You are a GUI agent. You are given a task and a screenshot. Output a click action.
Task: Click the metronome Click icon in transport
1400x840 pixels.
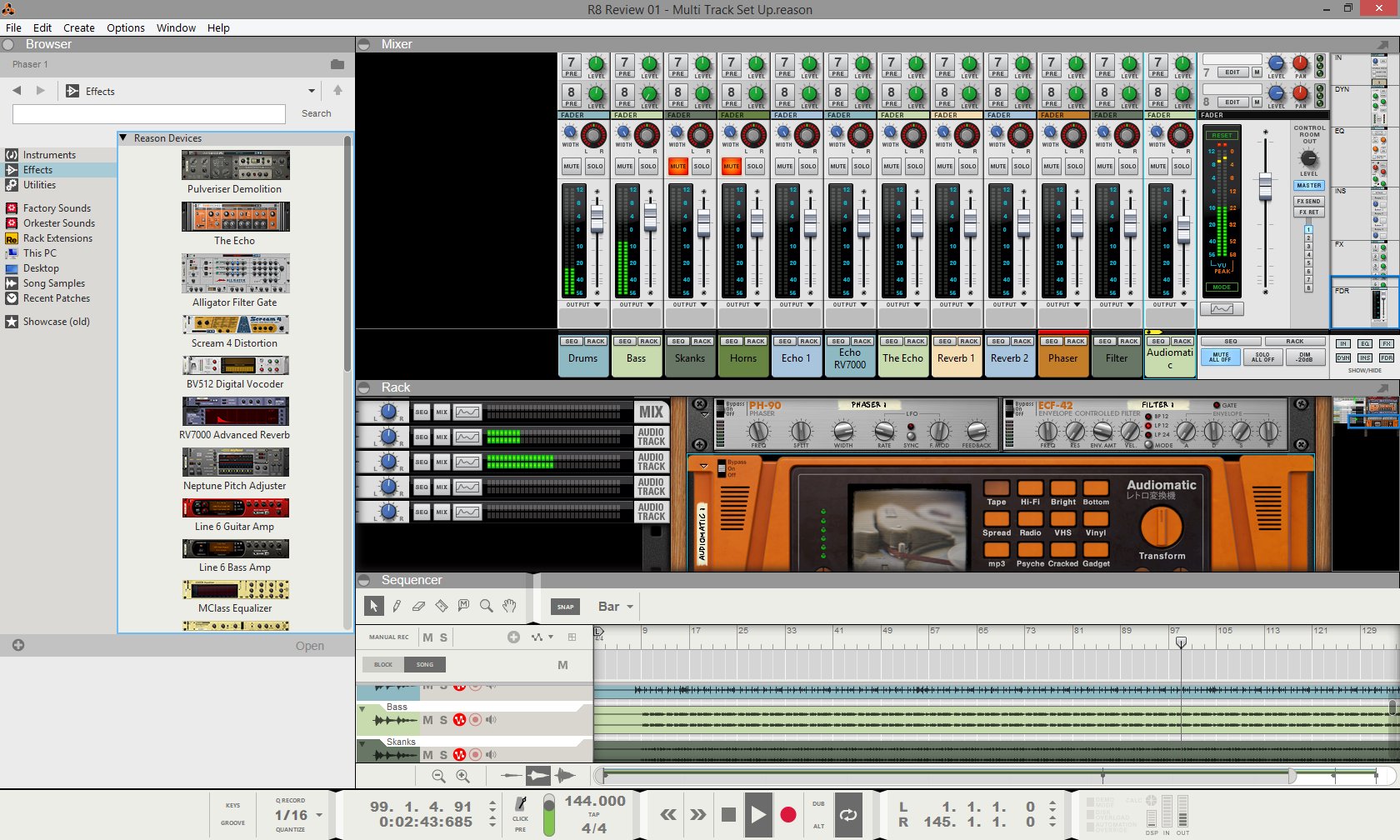point(521,804)
